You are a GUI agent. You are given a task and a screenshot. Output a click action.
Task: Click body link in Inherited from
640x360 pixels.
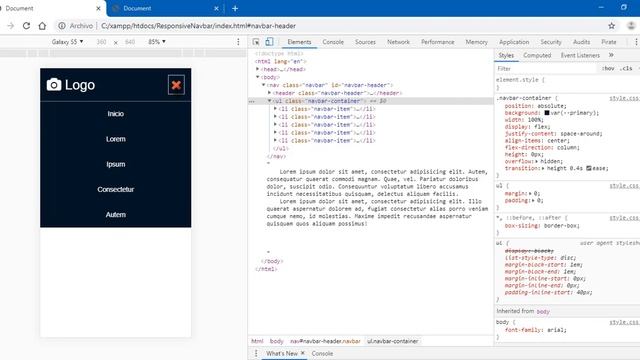click(x=543, y=311)
